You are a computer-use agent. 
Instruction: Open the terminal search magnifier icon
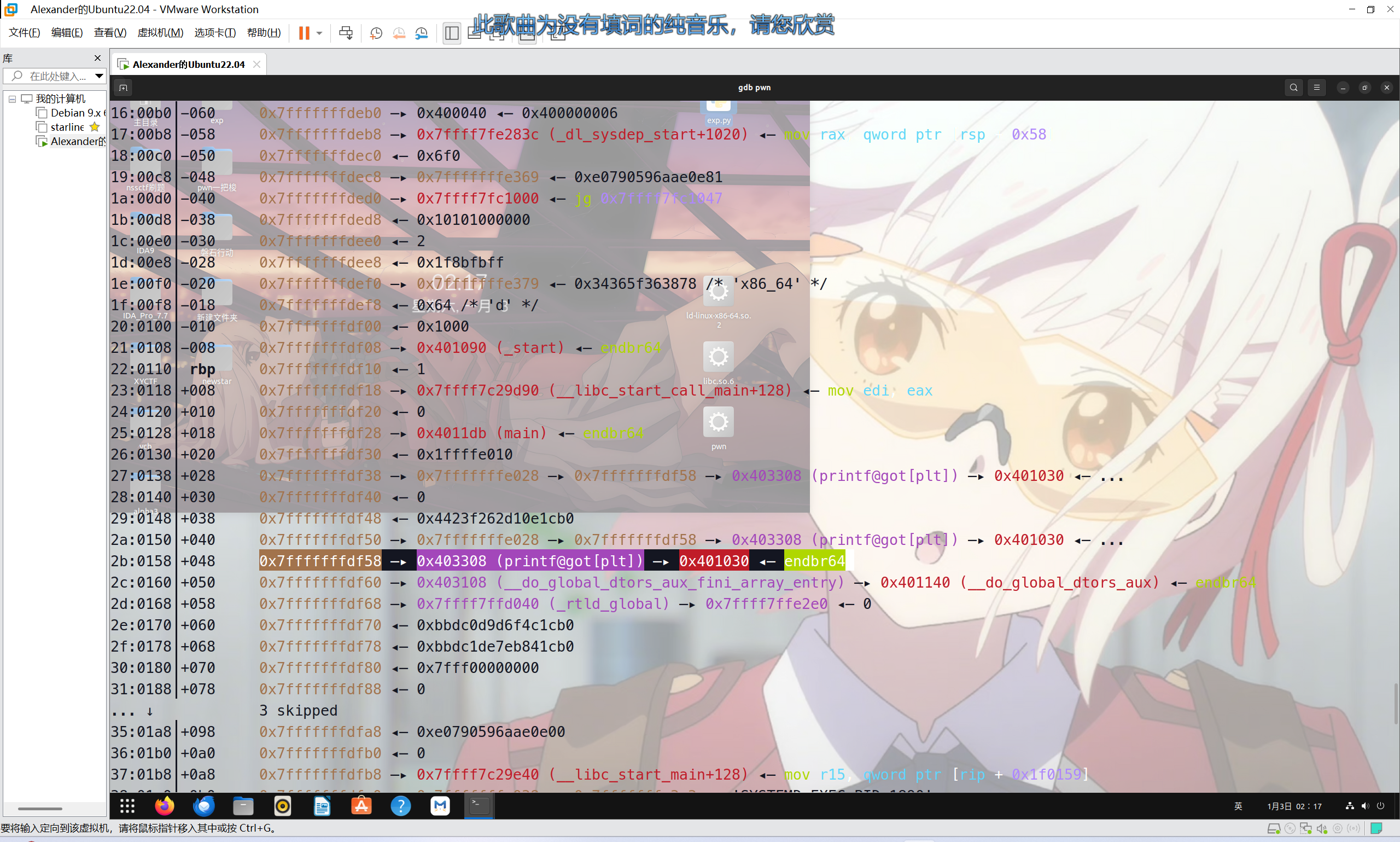point(1293,88)
